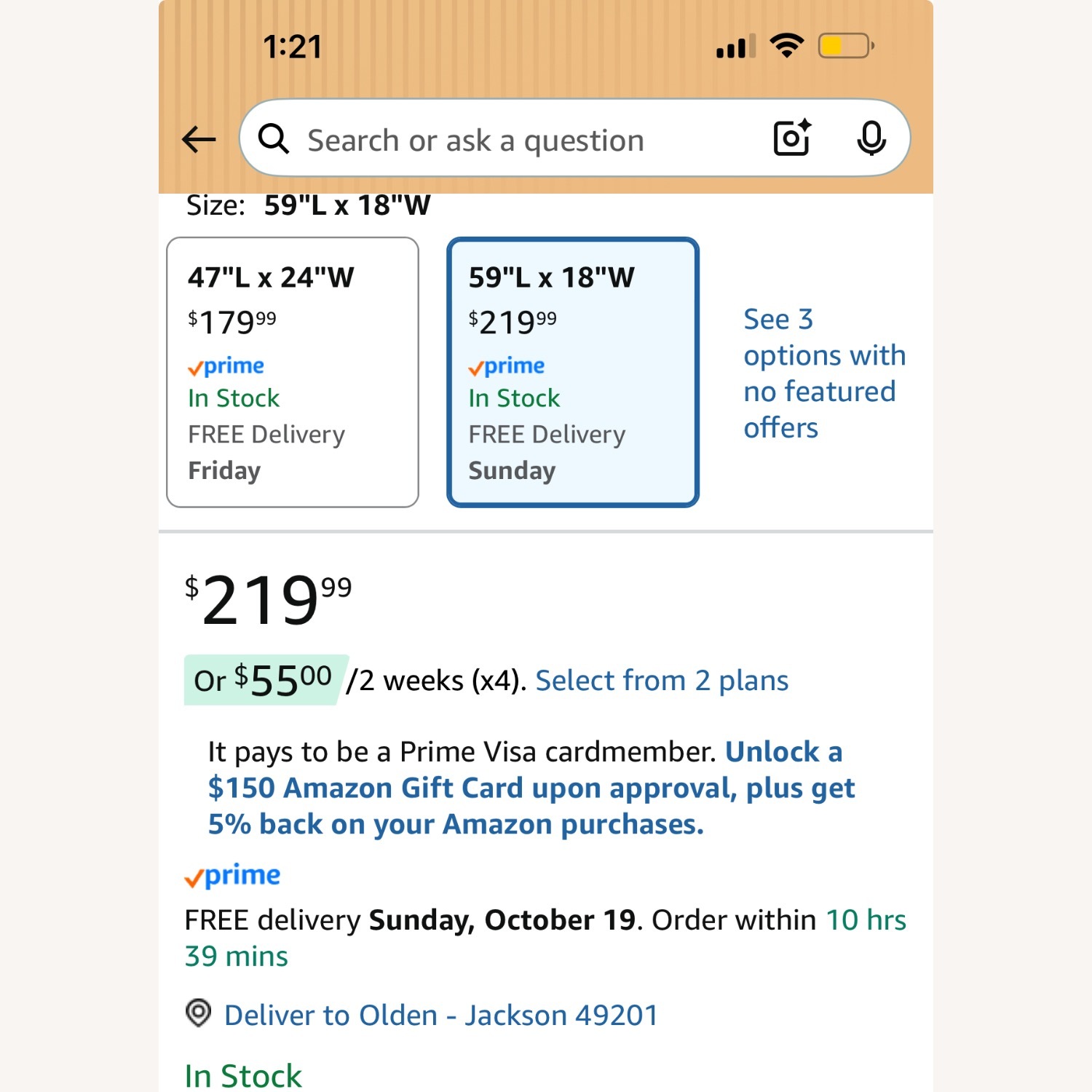Tap the microphone voice search icon

871,138
